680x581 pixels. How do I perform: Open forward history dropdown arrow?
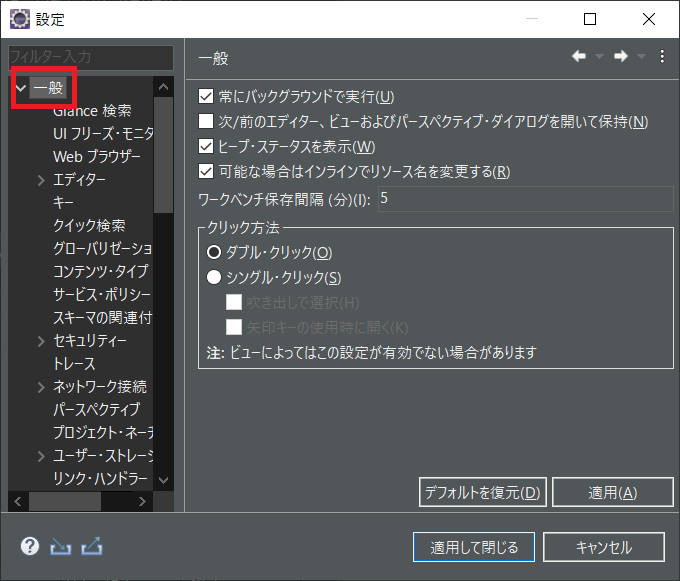(641, 56)
